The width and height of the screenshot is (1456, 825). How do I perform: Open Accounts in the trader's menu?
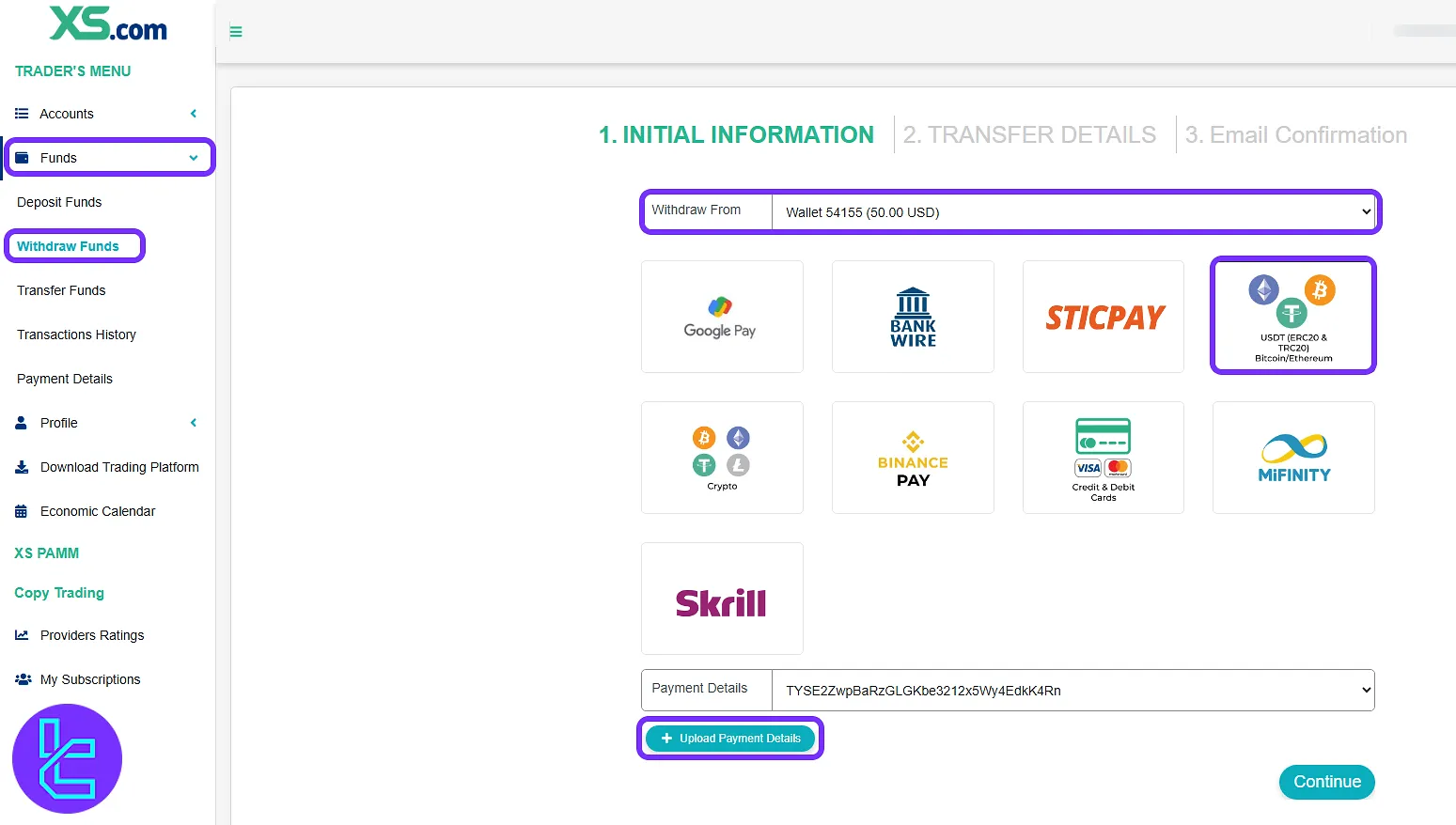coord(67,114)
